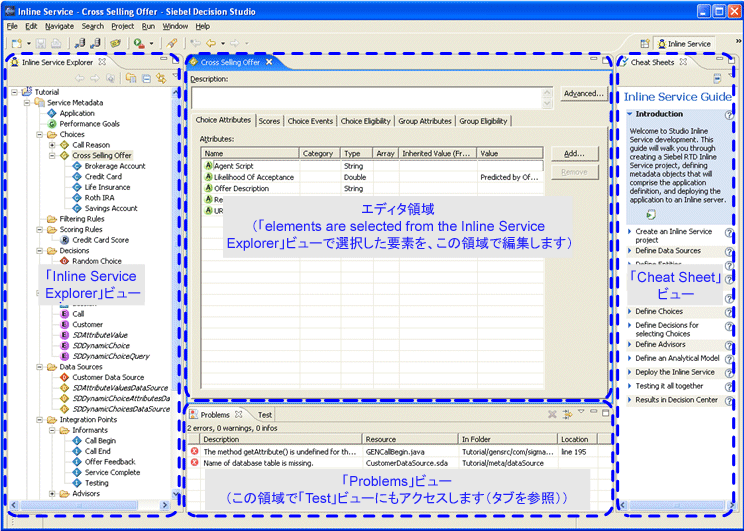Image resolution: width=744 pixels, height=531 pixels.
Task: Click the flashlight Search toolbar icon
Action: [172, 44]
